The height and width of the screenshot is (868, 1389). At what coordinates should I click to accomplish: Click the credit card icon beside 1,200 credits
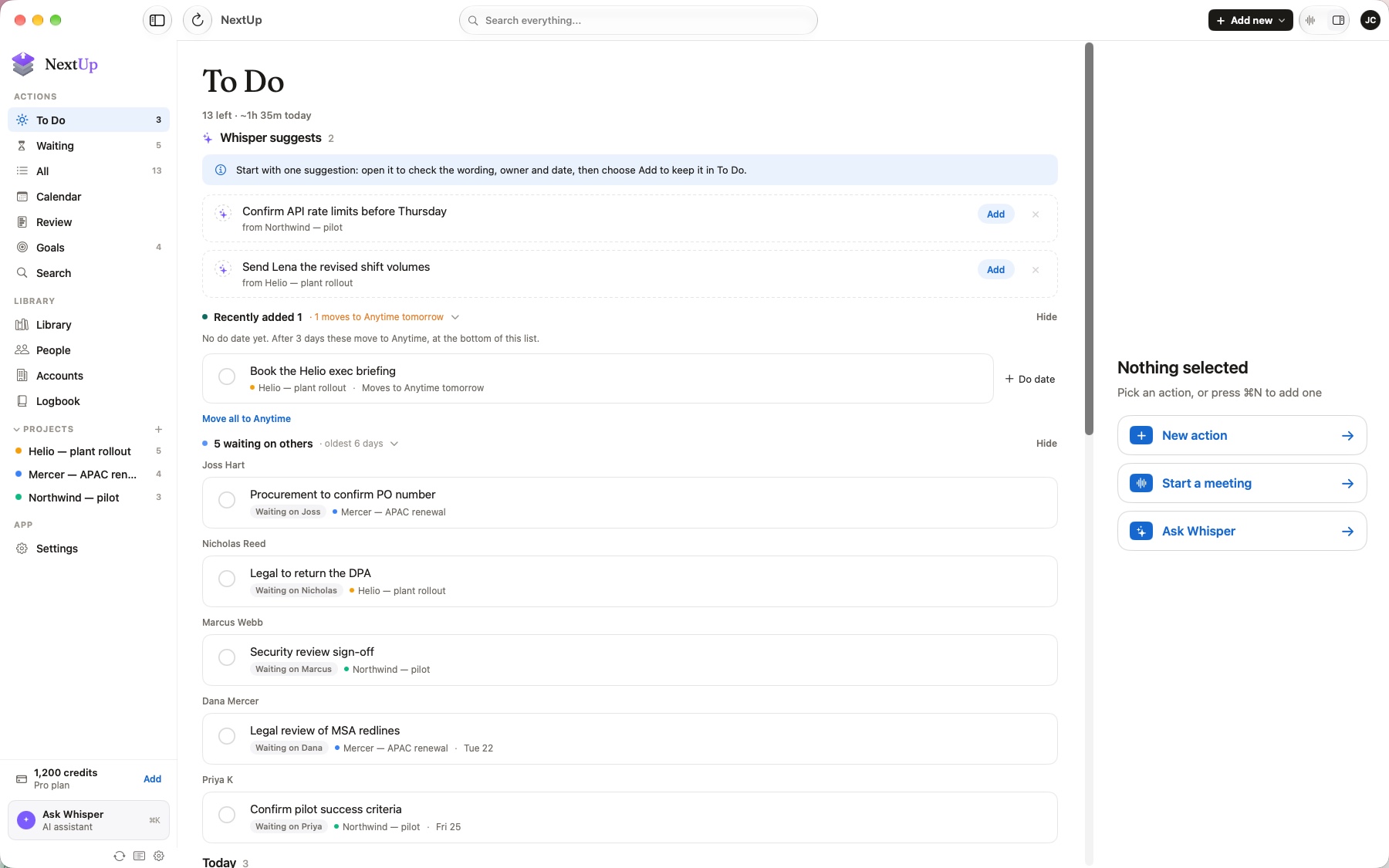point(22,778)
